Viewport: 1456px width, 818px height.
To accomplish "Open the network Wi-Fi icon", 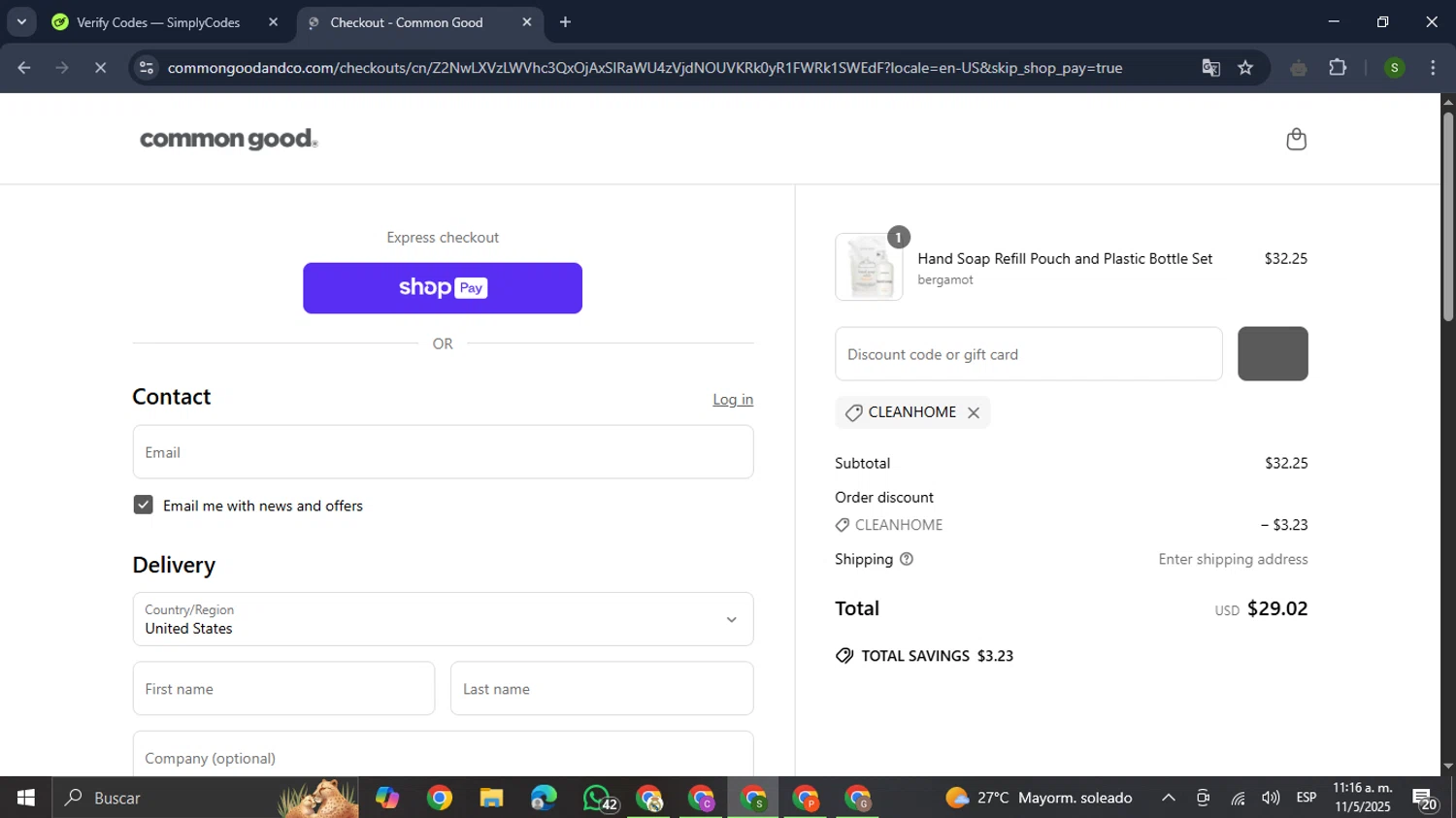I will tap(1238, 798).
